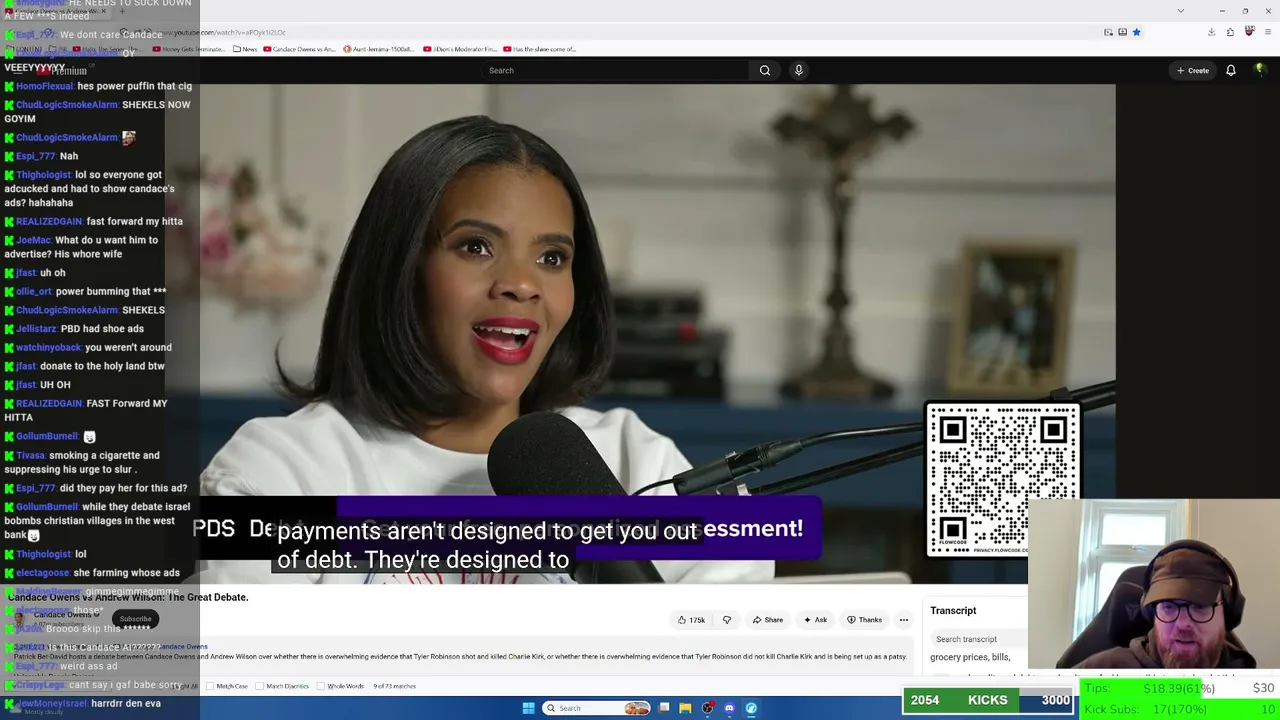
Task: Open the browser extensions puzzle icon
Action: 1230,32
